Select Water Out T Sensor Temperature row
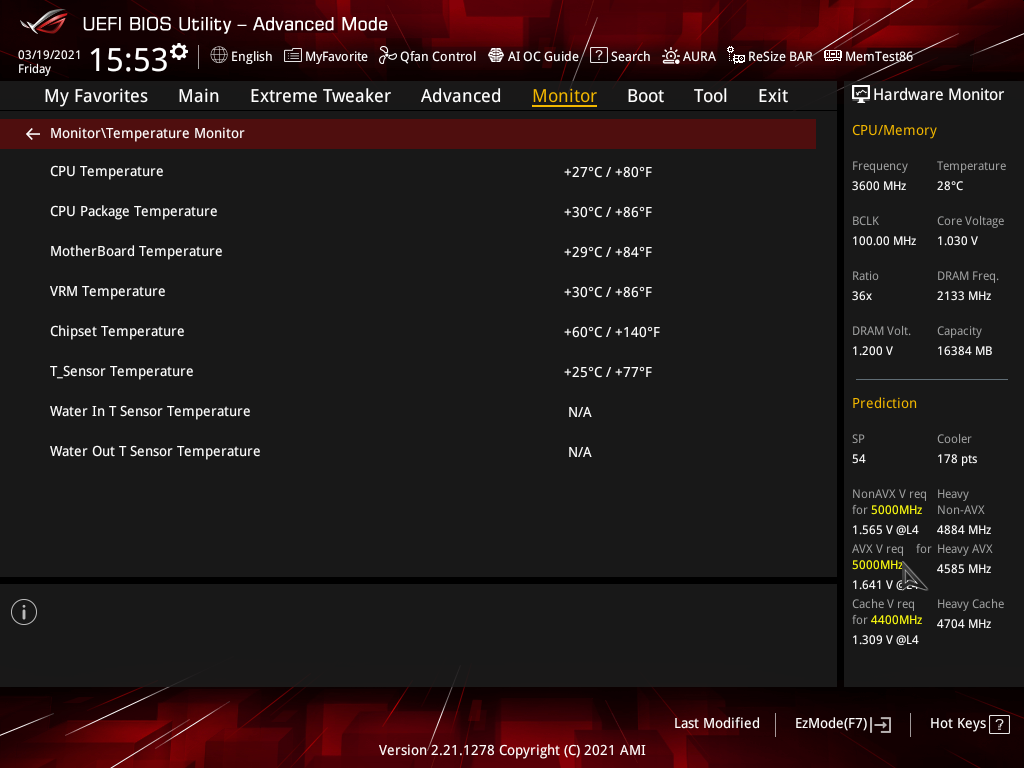This screenshot has width=1024, height=768. [x=408, y=451]
